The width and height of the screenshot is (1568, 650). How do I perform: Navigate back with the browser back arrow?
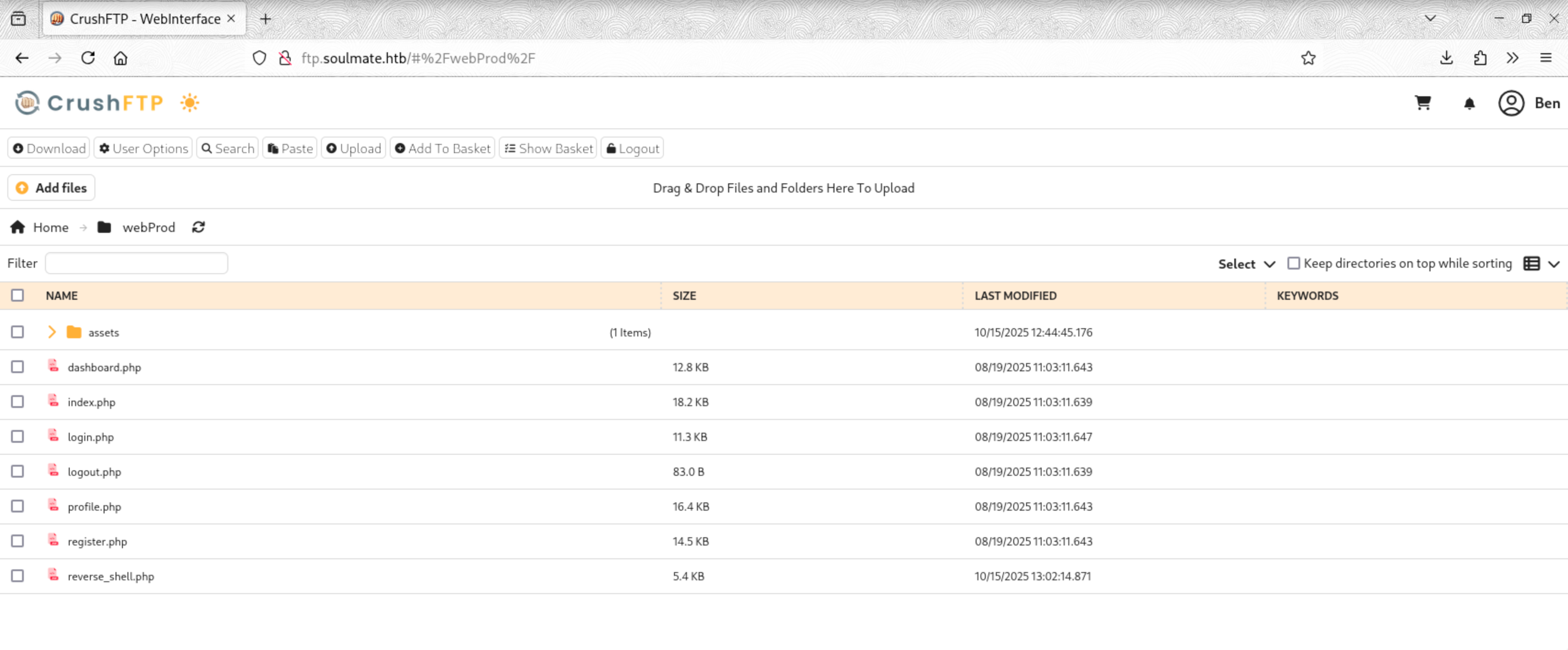coord(22,58)
